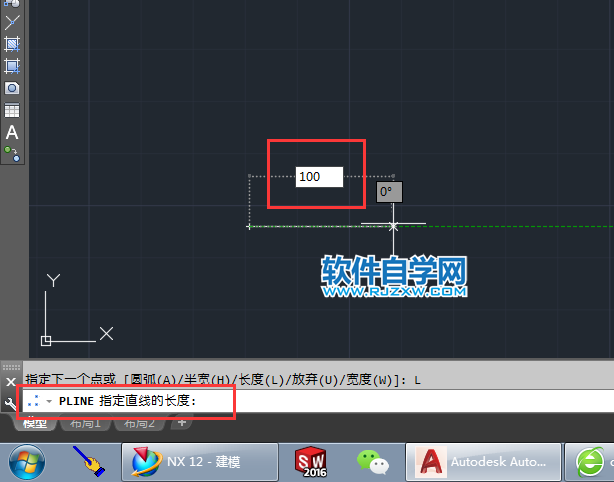The width and height of the screenshot is (614, 482).
Task: Open the recent commands dropdown arrow
Action: (49, 401)
